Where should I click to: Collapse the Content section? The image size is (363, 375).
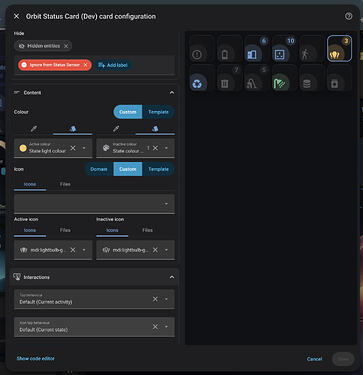(172, 93)
